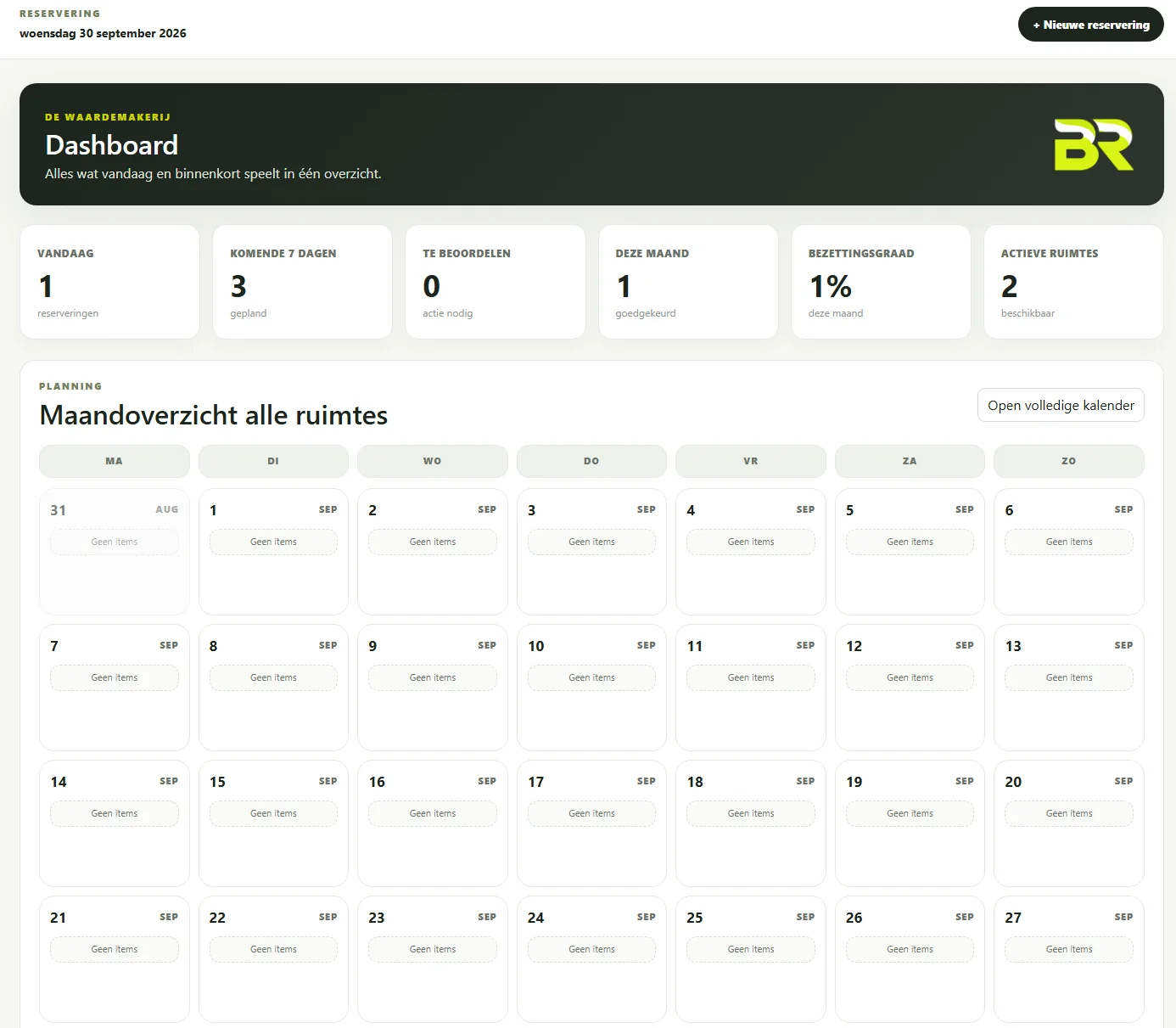Click "Geen items" under 3 SEP
The width and height of the screenshot is (1176, 1028).
[x=591, y=542]
